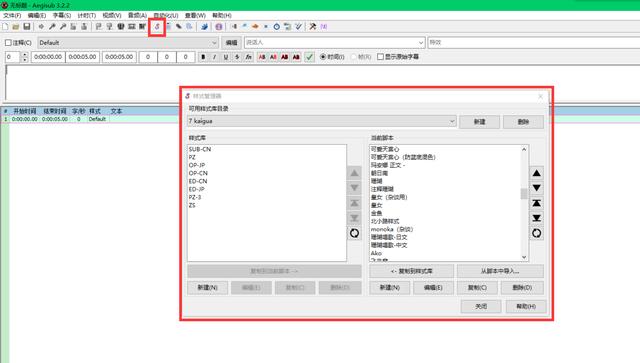Screen dimensions: 640x363
Task: Enable 显示原始字幕 show original checkbox
Action: click(380, 57)
